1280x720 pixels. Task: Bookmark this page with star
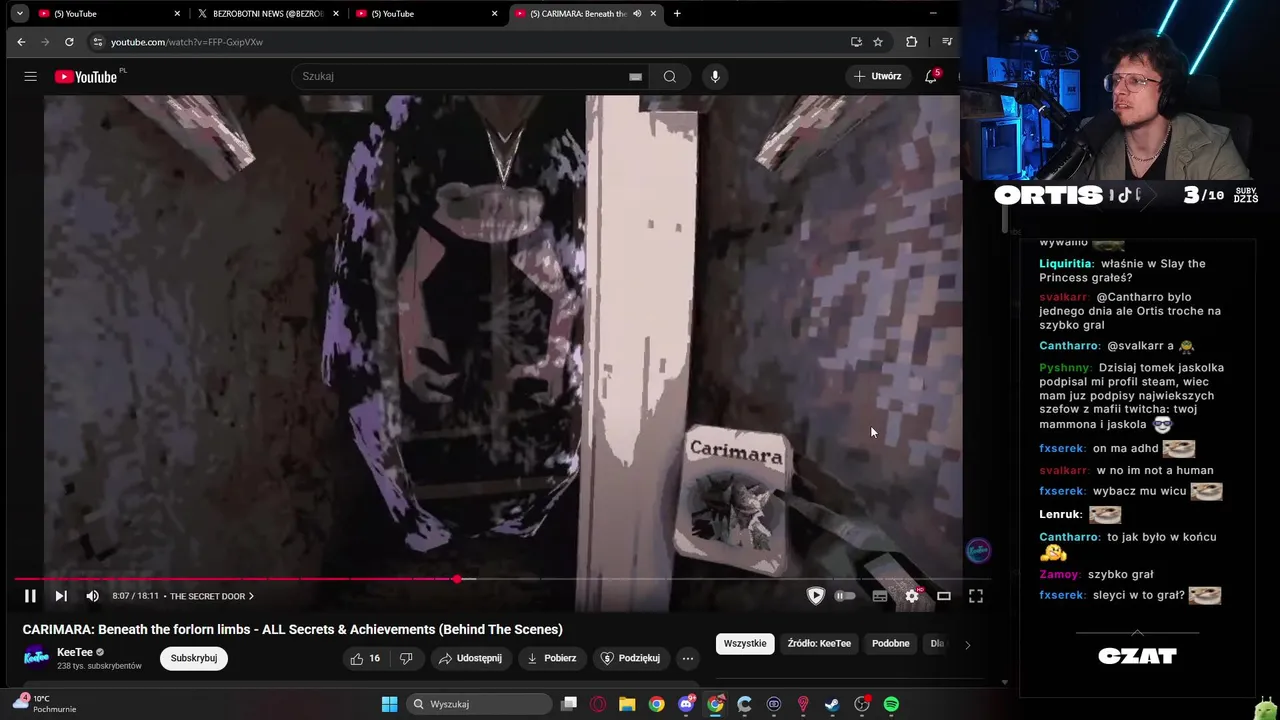tap(878, 42)
